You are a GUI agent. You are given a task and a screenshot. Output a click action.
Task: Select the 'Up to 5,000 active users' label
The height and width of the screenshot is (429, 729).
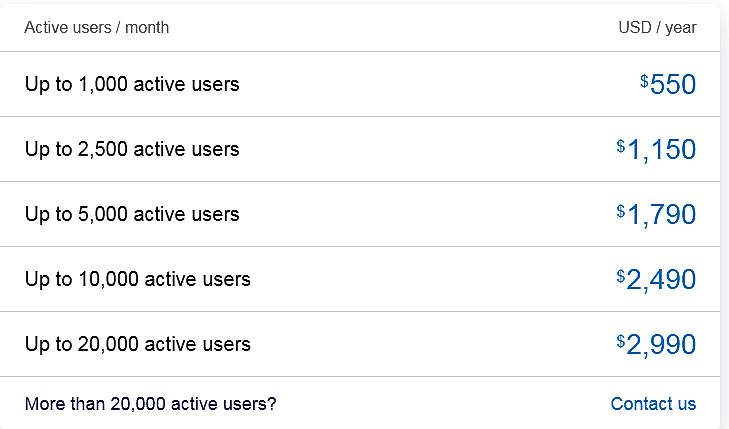[x=132, y=214]
